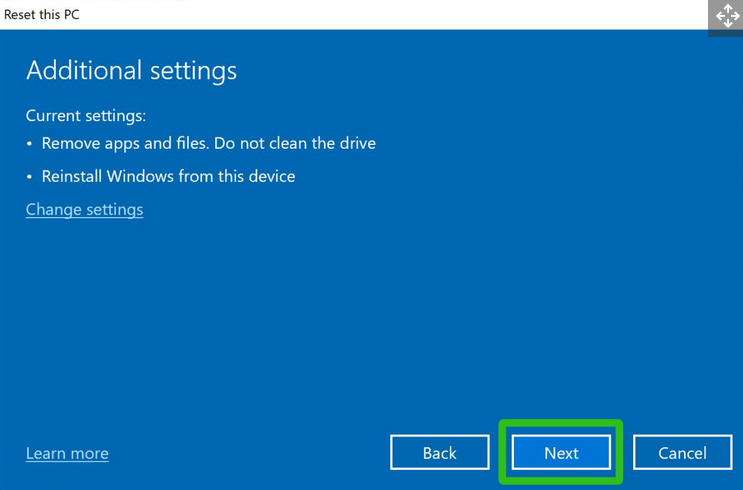Select 'Reinstall Windows from this device' text
Image resolution: width=743 pixels, height=490 pixels.
pyautogui.click(x=168, y=176)
